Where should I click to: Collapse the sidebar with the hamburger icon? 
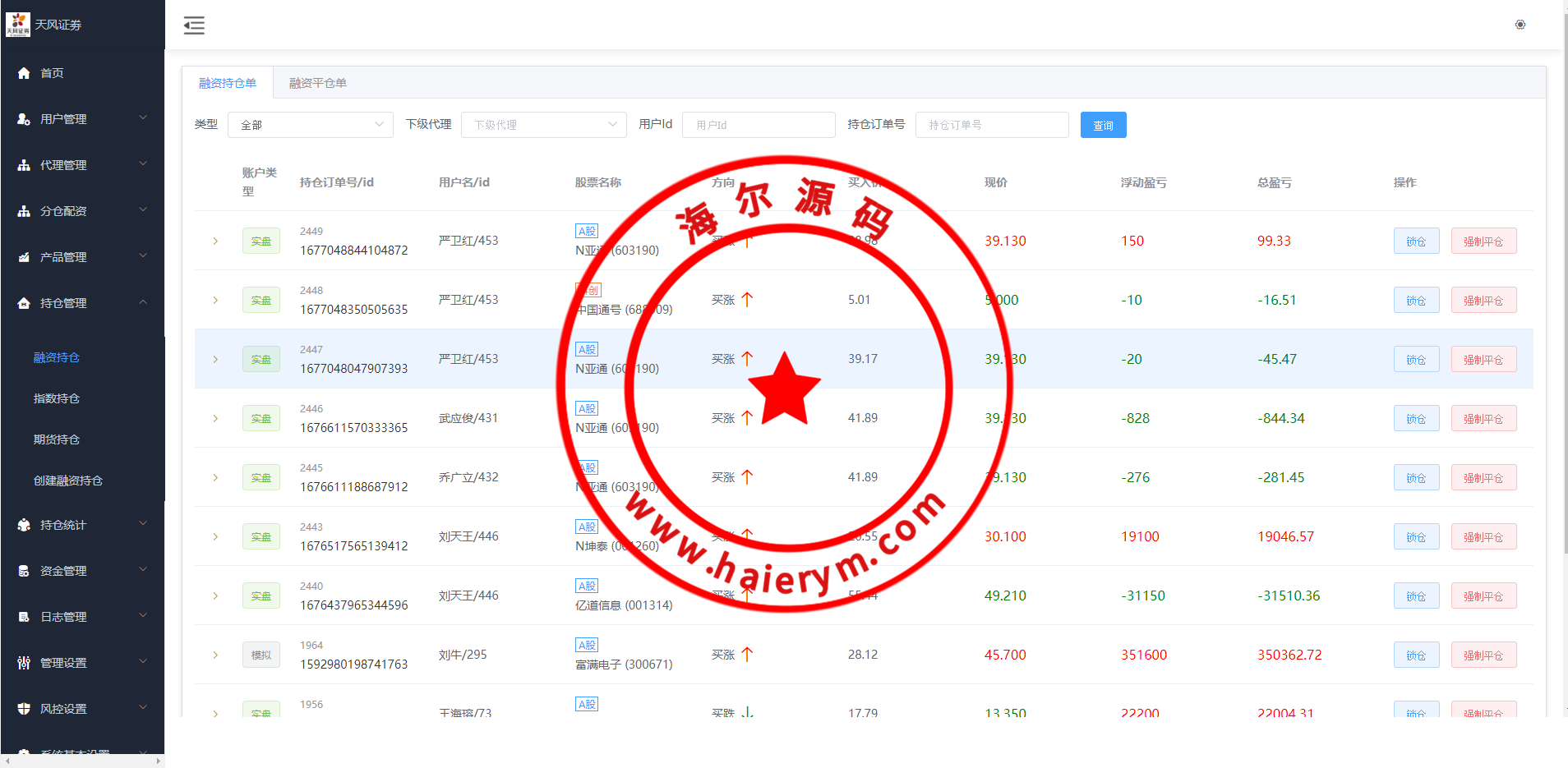click(194, 25)
